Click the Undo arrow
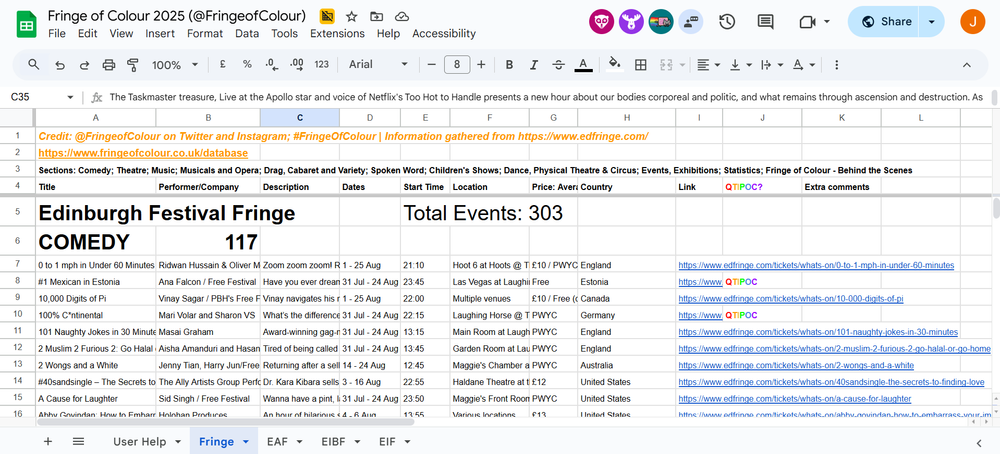1000x454 pixels. click(60, 64)
